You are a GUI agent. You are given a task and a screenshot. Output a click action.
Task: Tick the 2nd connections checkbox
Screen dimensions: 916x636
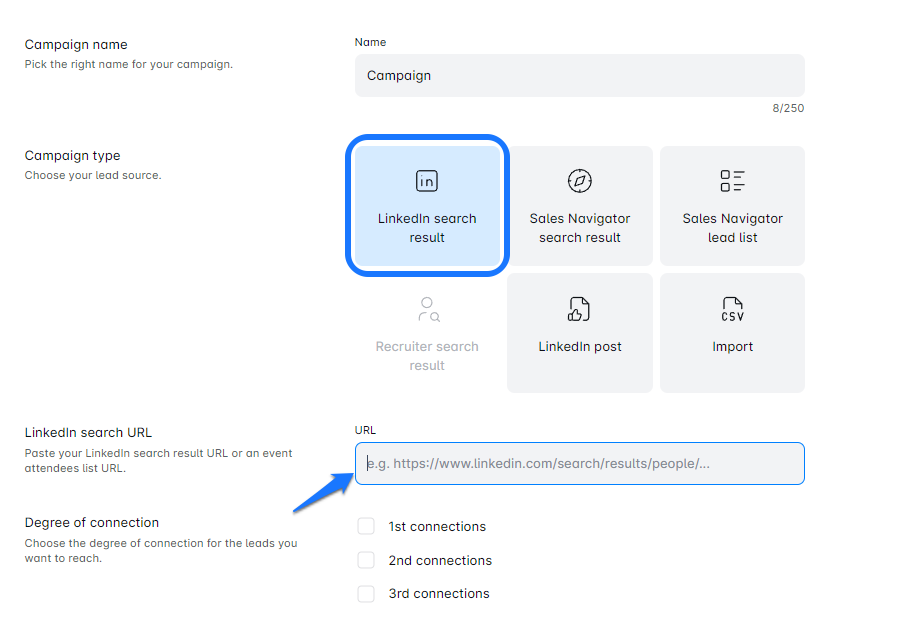pos(366,560)
